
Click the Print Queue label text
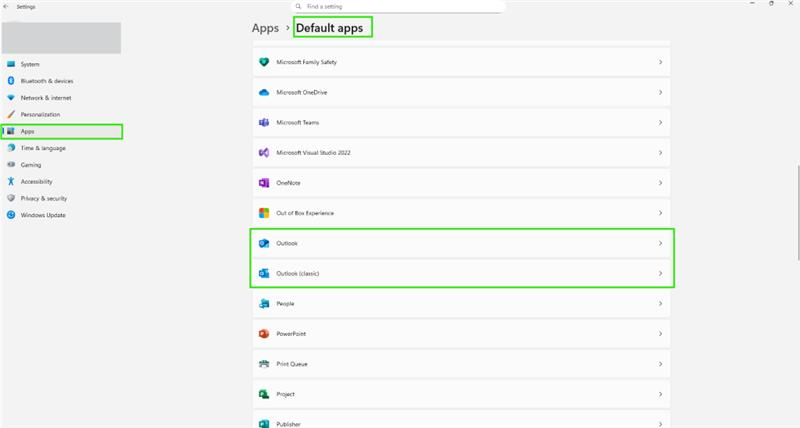292,364
